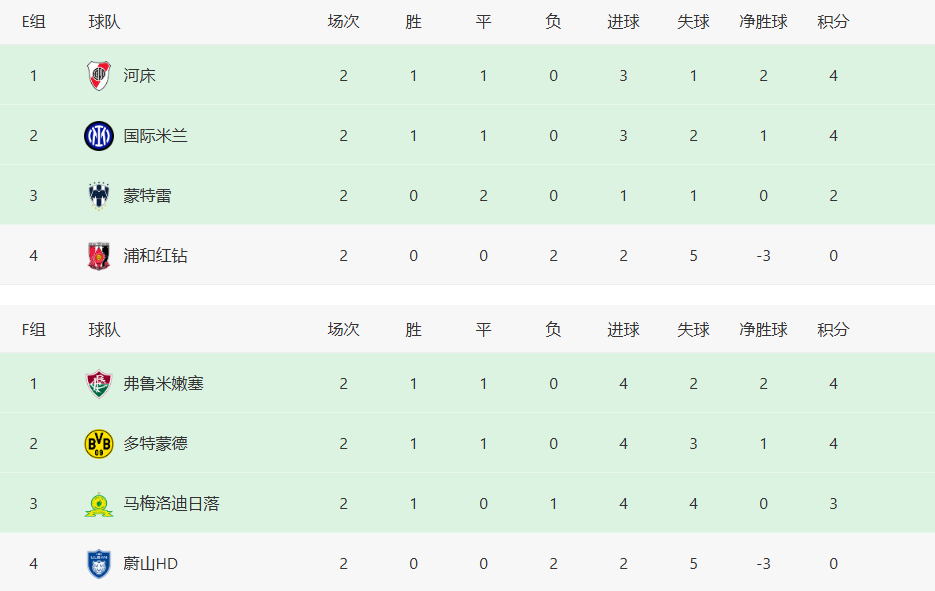Select the 场次 column header in Group F
Screen dimensions: 935x591
[x=343, y=330]
